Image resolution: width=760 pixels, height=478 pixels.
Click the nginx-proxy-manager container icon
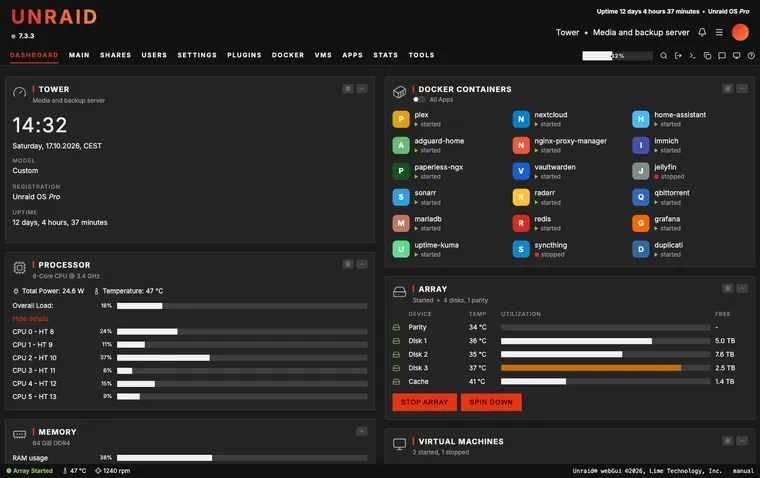[x=521, y=145]
